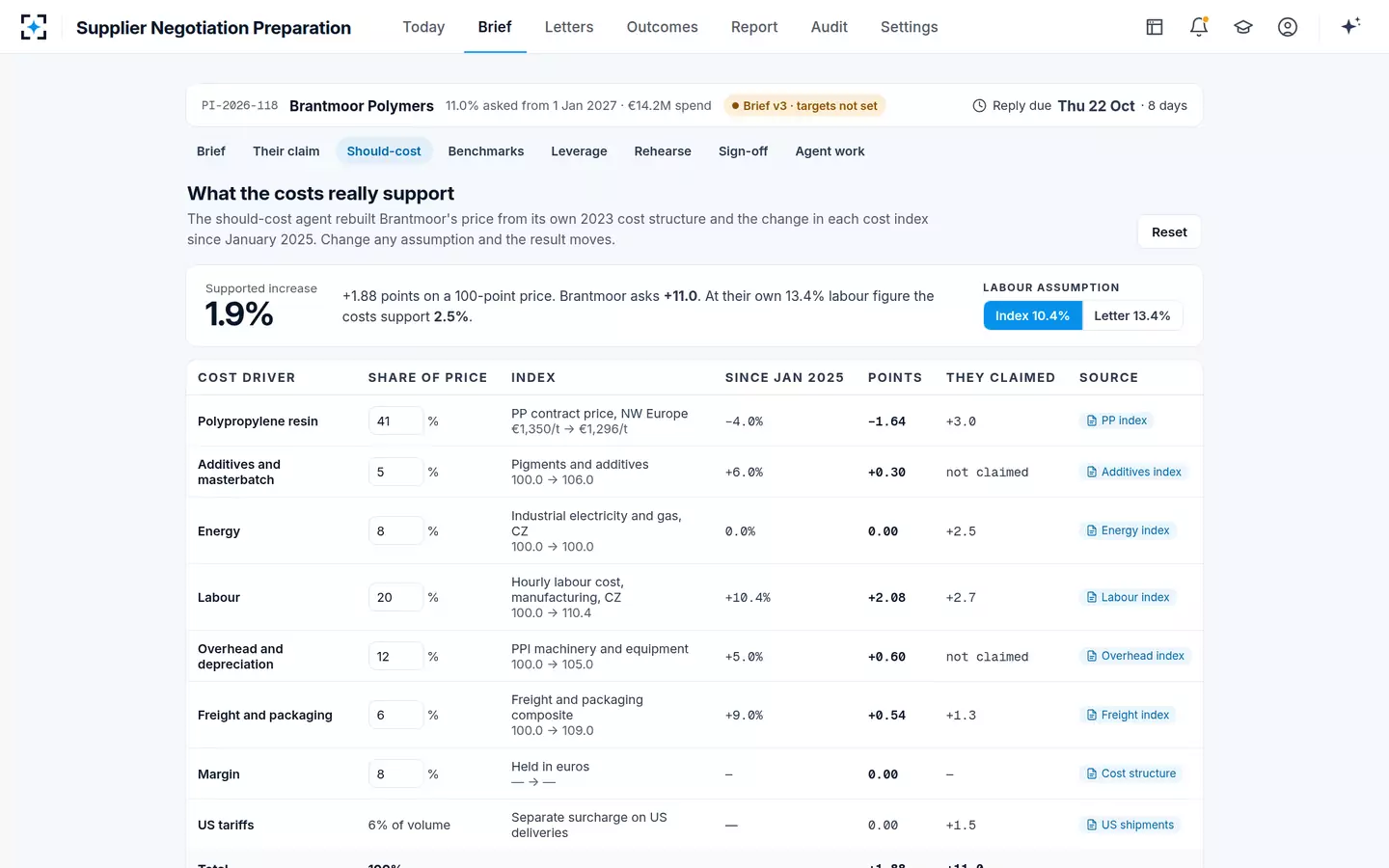This screenshot has height=868, width=1389.
Task: Open the Energy index source document
Action: (1128, 530)
